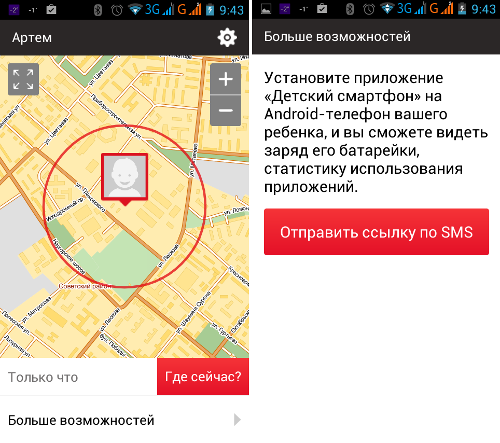Tap the picture notification icon in right status bar
Viewport: 500px width, 443px height.
(266, 9)
